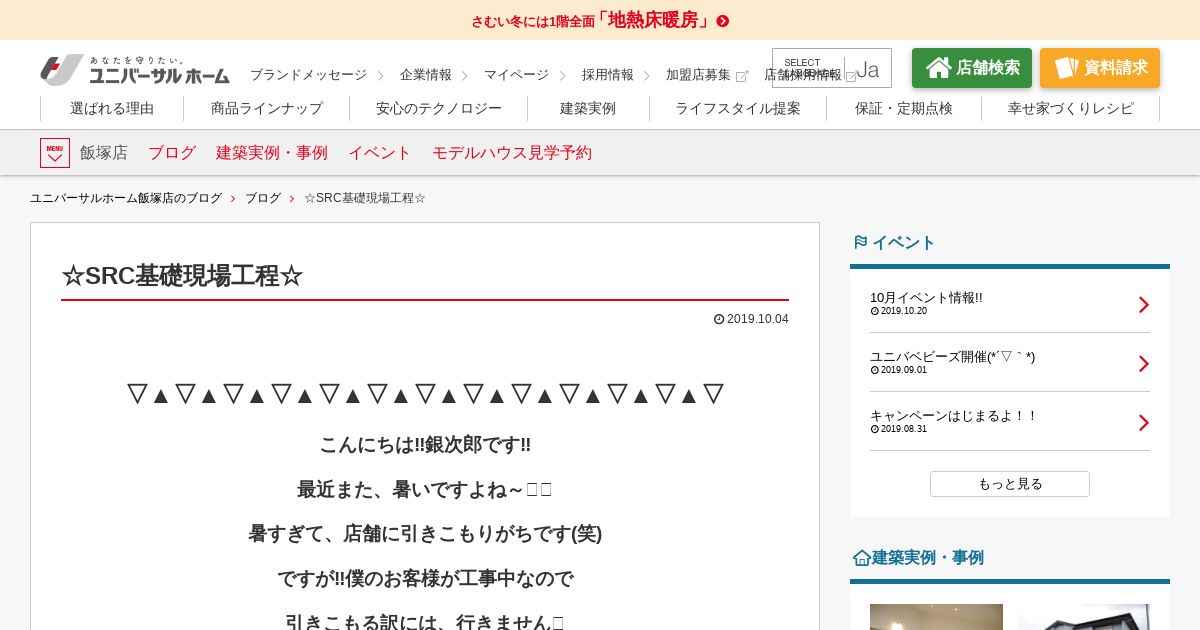Viewport: 1200px width, 630px height.
Task: Open the モデルハウス見学予約 tab
Action: click(x=512, y=153)
